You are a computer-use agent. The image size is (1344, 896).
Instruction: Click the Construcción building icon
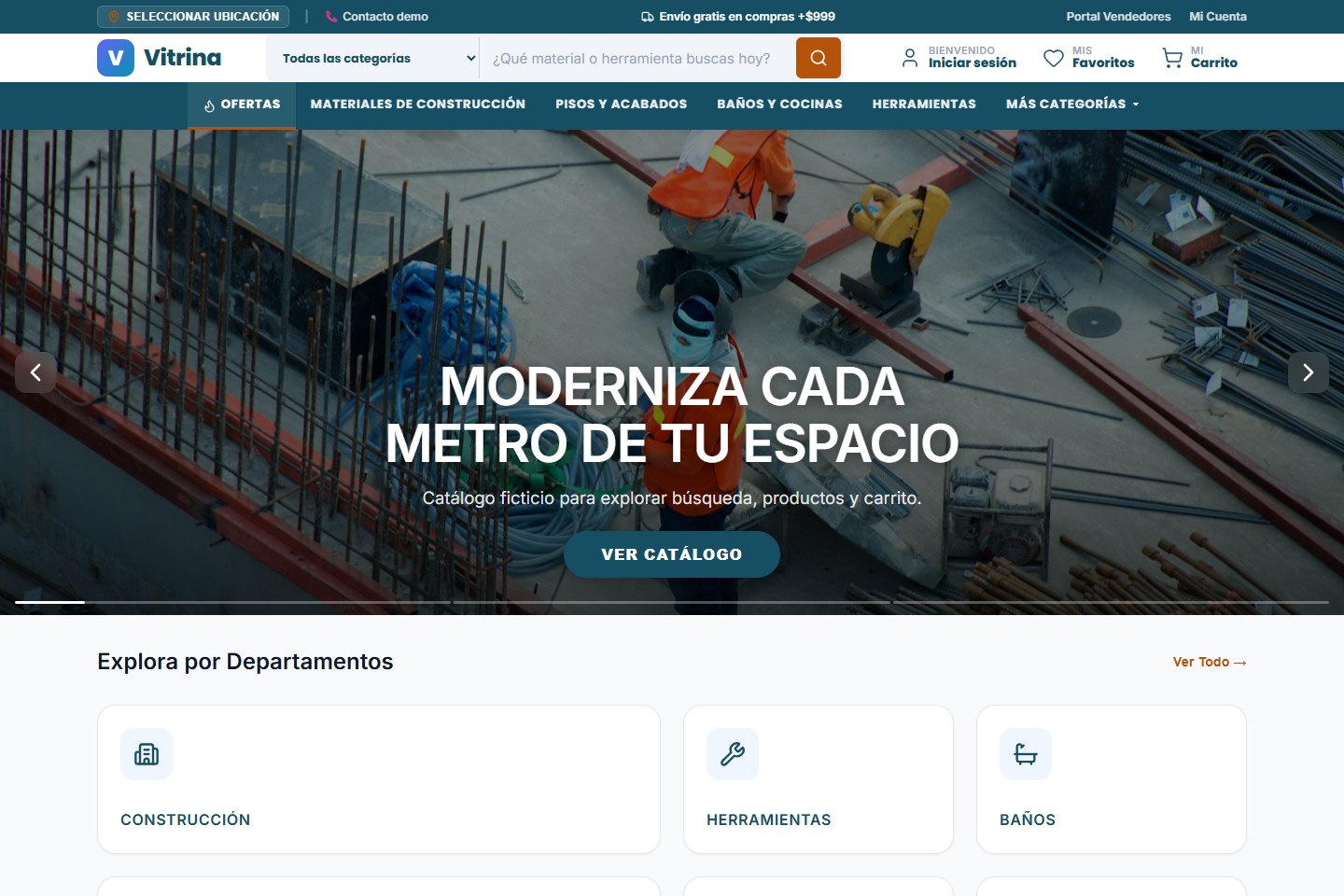[147, 754]
